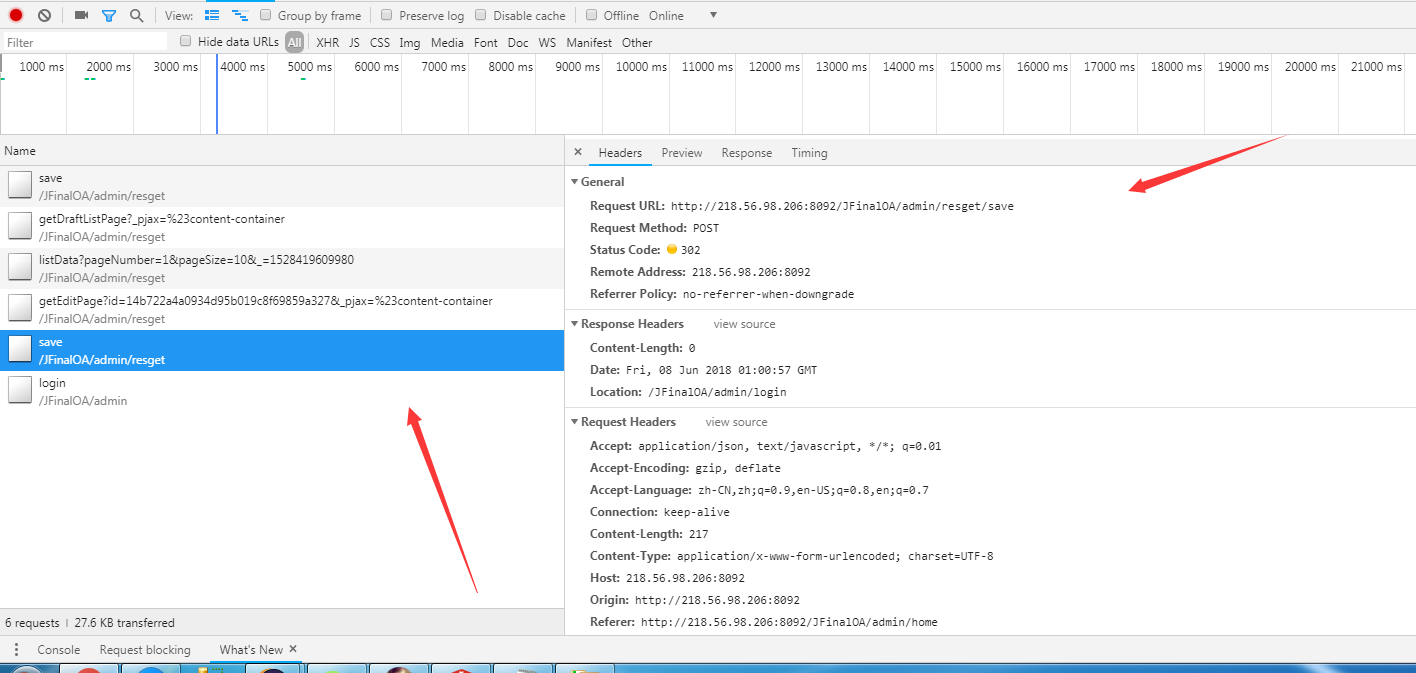Show overview using the waterfall view icon
The width and height of the screenshot is (1416, 673).
240,16
